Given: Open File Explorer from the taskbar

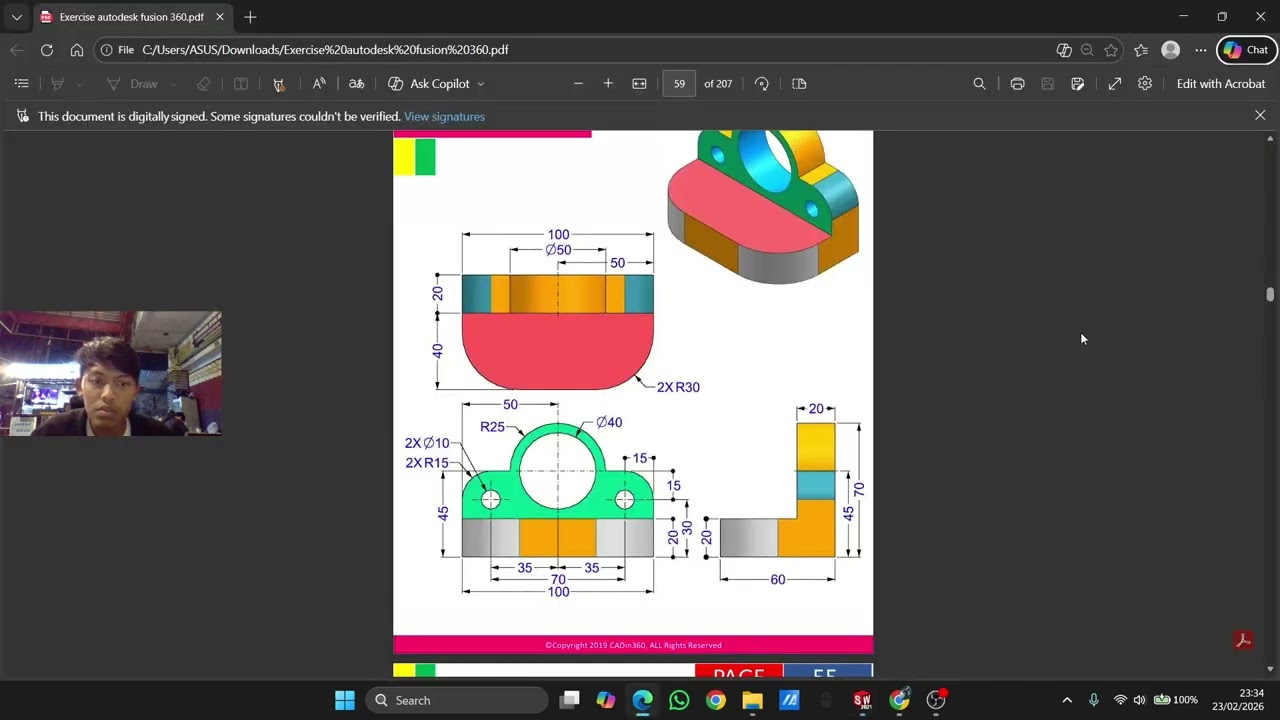Looking at the screenshot, I should coord(752,700).
